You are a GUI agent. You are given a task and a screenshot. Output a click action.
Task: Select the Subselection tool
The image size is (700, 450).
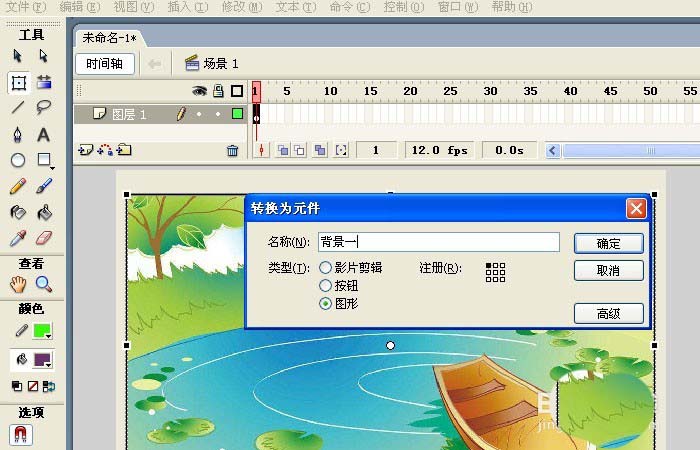click(x=43, y=56)
